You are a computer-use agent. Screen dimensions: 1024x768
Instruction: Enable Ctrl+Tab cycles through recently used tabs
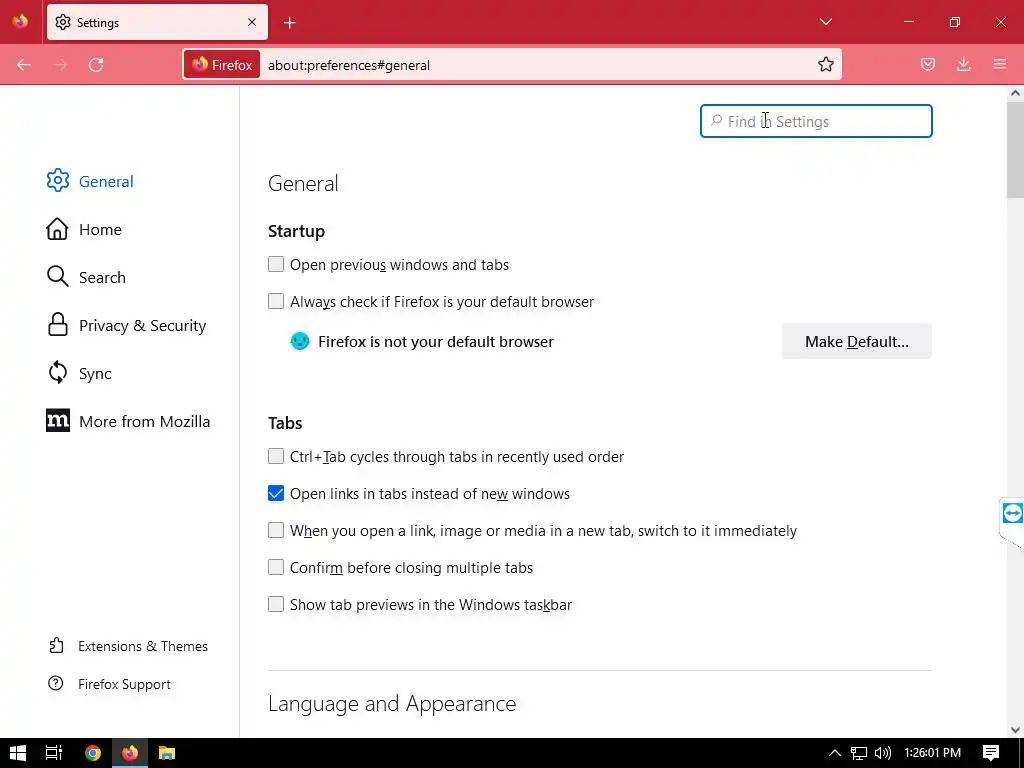(x=276, y=456)
